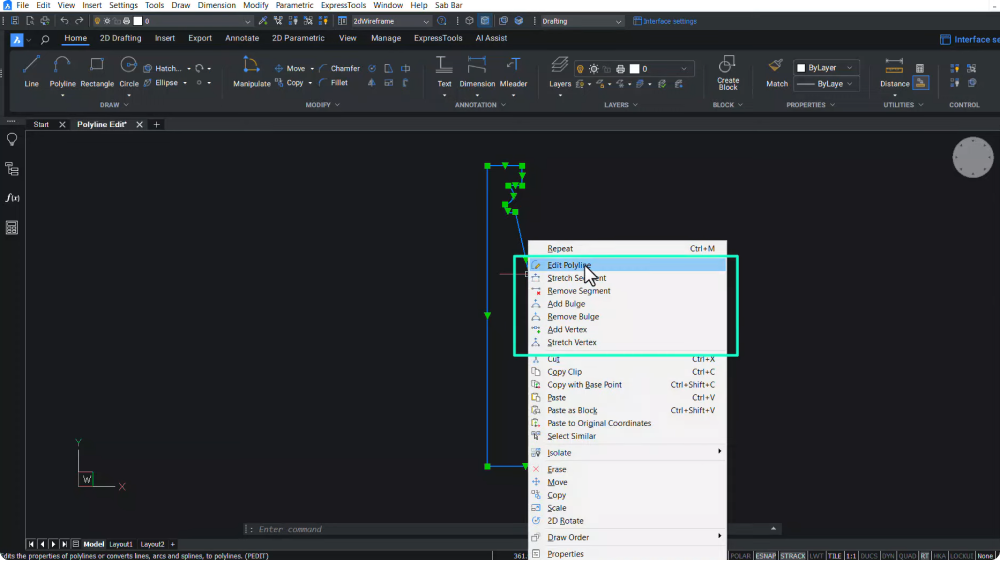Screen dimensions: 1000x561
Task: Click the Chamfer tool
Action: [x=339, y=68]
